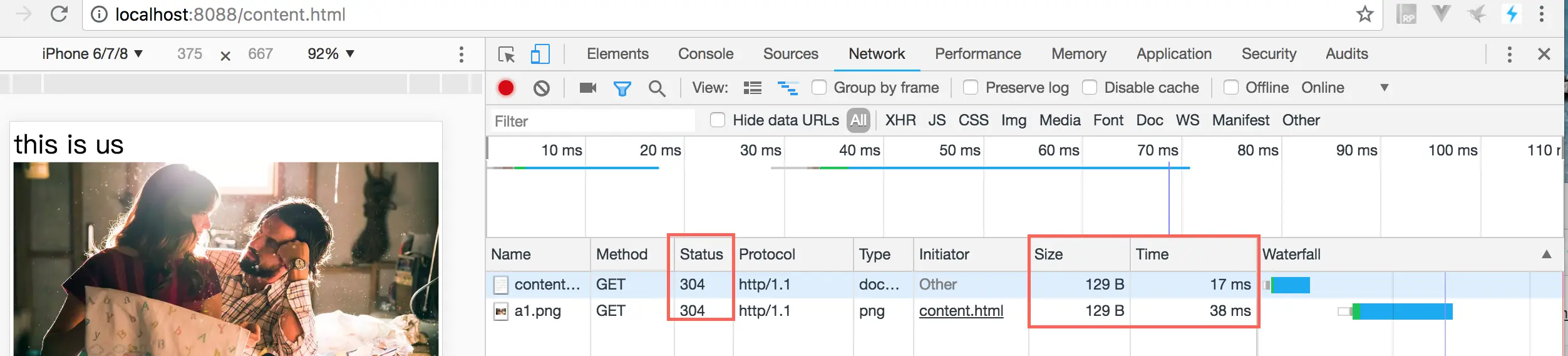The width and height of the screenshot is (1568, 356).
Task: Expand the Online throttling dropdown
Action: click(x=1344, y=88)
